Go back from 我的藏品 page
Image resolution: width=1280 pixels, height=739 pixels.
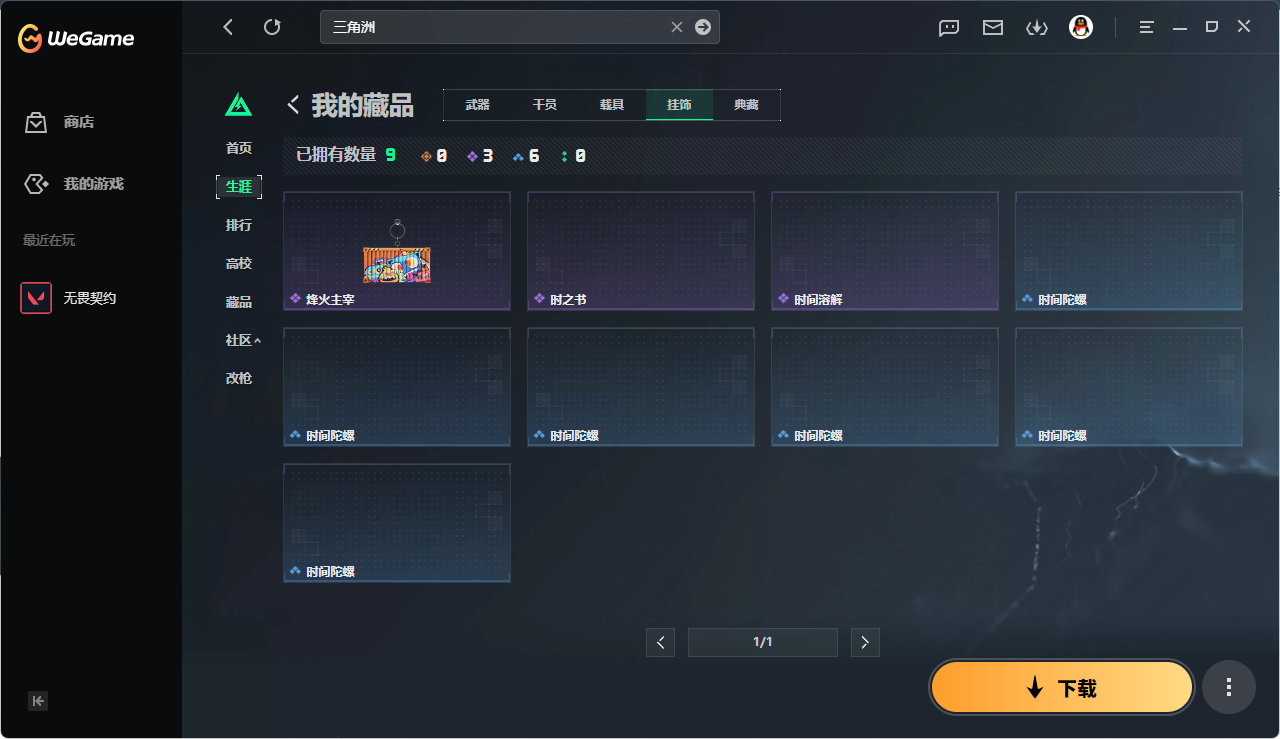(x=294, y=104)
